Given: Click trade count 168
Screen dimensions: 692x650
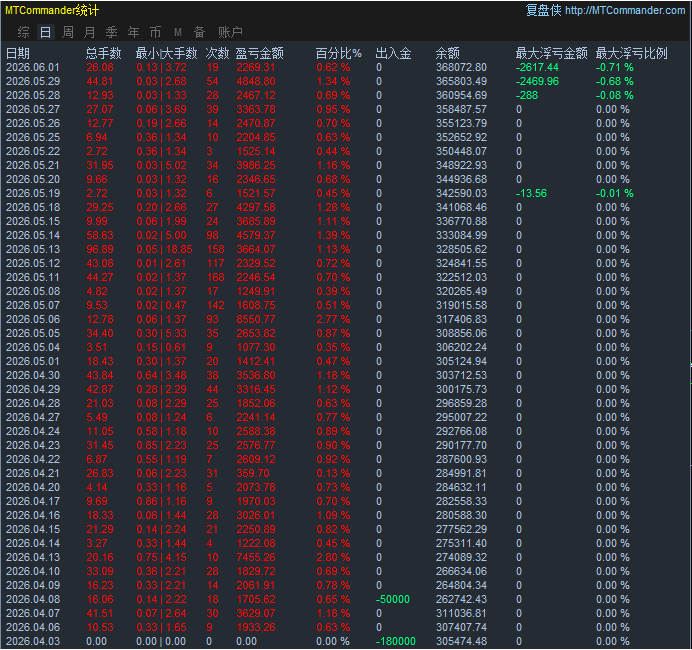Looking at the screenshot, I should tap(215, 278).
